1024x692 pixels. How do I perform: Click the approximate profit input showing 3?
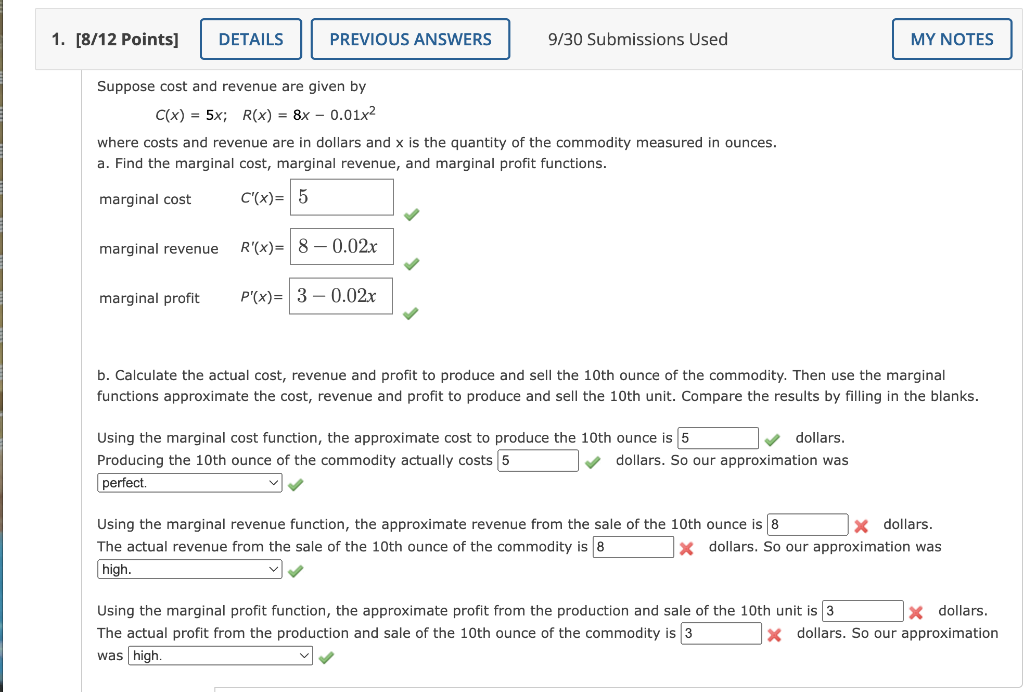coord(861,610)
